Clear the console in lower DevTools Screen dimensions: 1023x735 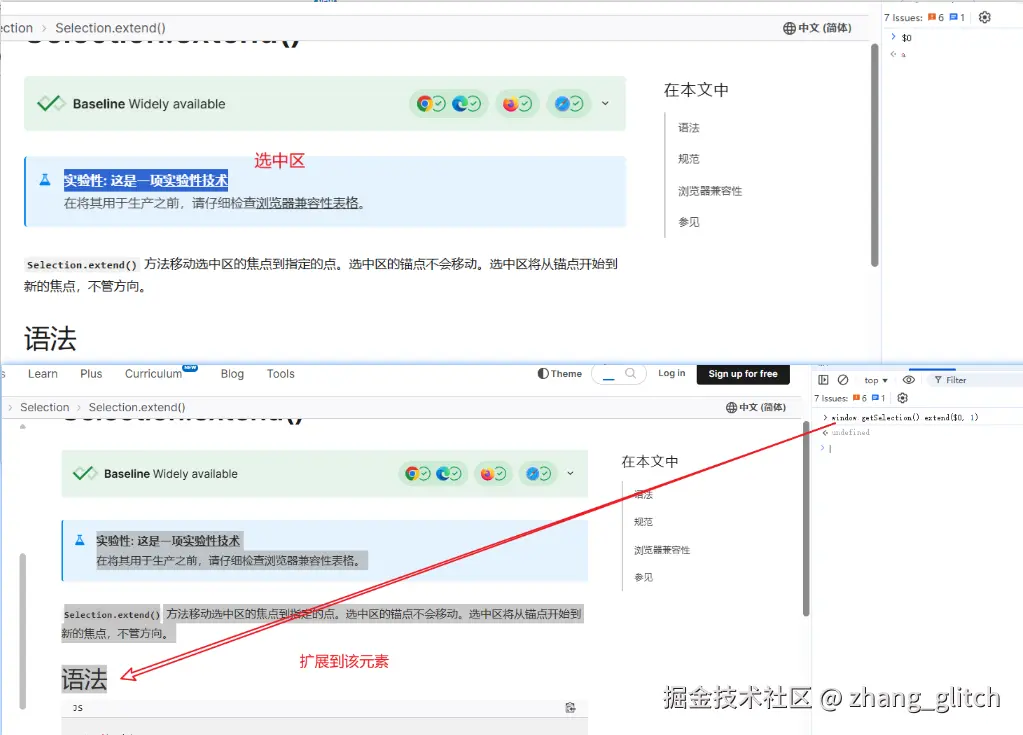[843, 380]
